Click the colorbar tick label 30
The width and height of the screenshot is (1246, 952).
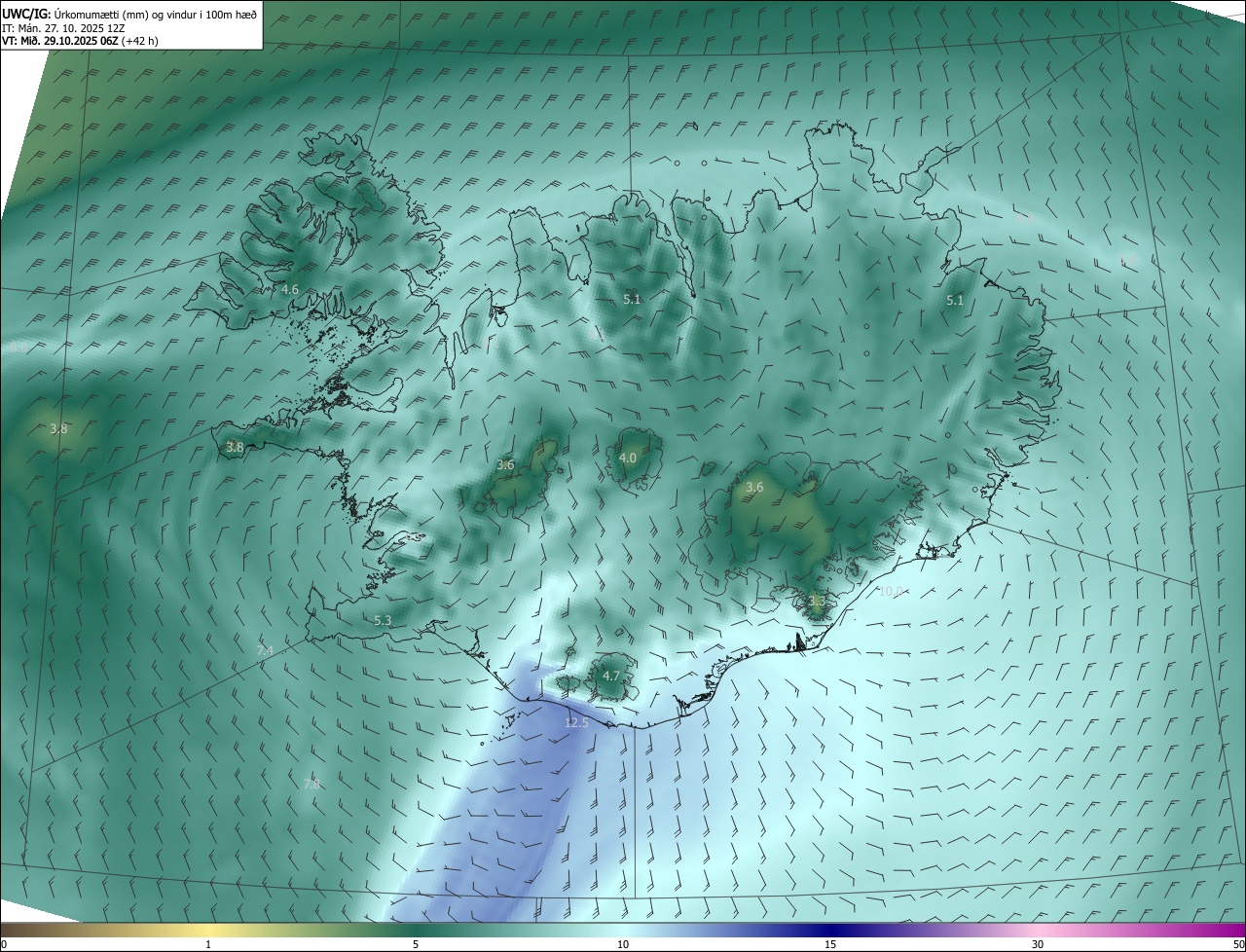point(1038,944)
